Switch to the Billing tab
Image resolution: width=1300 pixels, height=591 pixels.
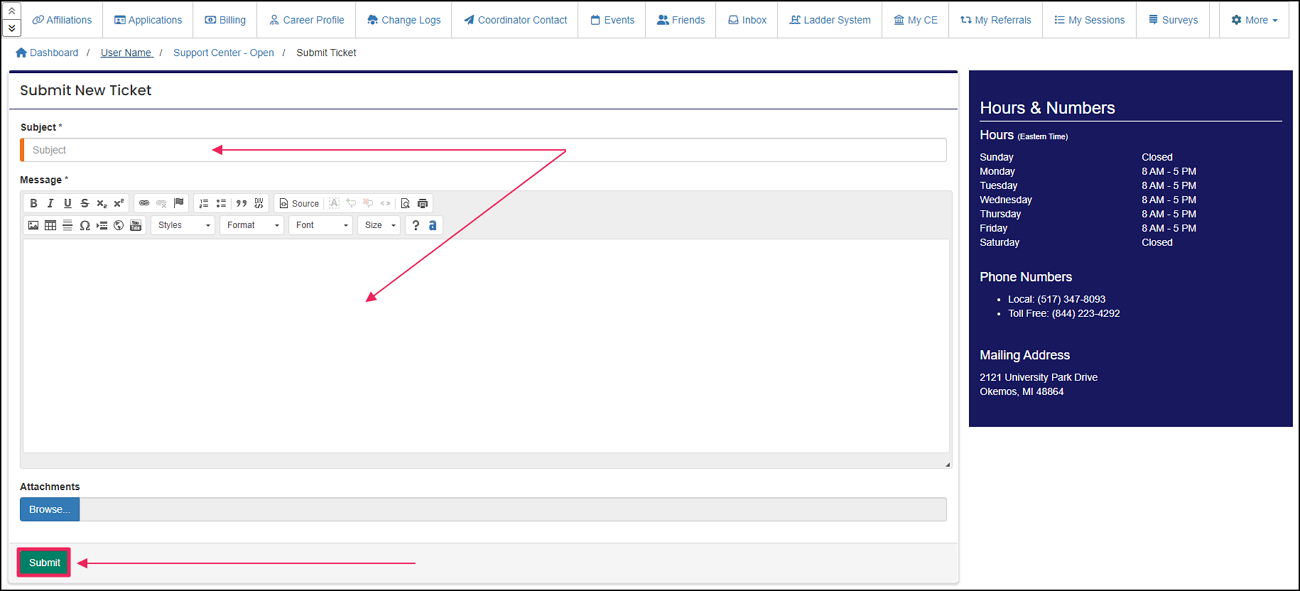[224, 19]
